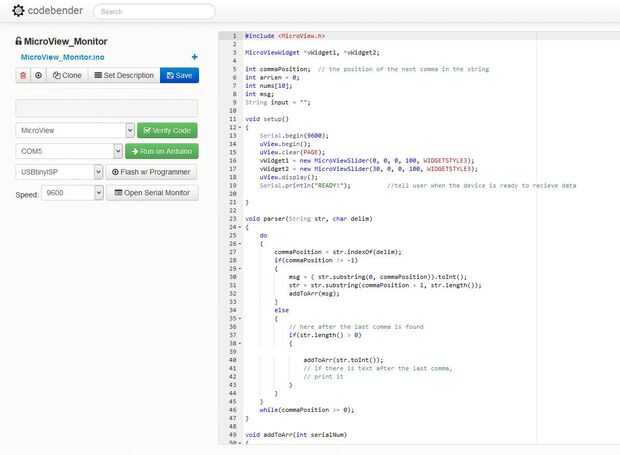Click the 'while(commaPosition >= 0);' line
Screen dimensions: 620x455
click(307, 410)
